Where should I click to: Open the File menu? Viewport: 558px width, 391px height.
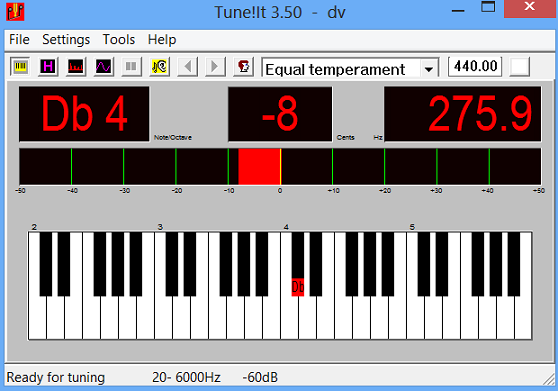tap(19, 39)
